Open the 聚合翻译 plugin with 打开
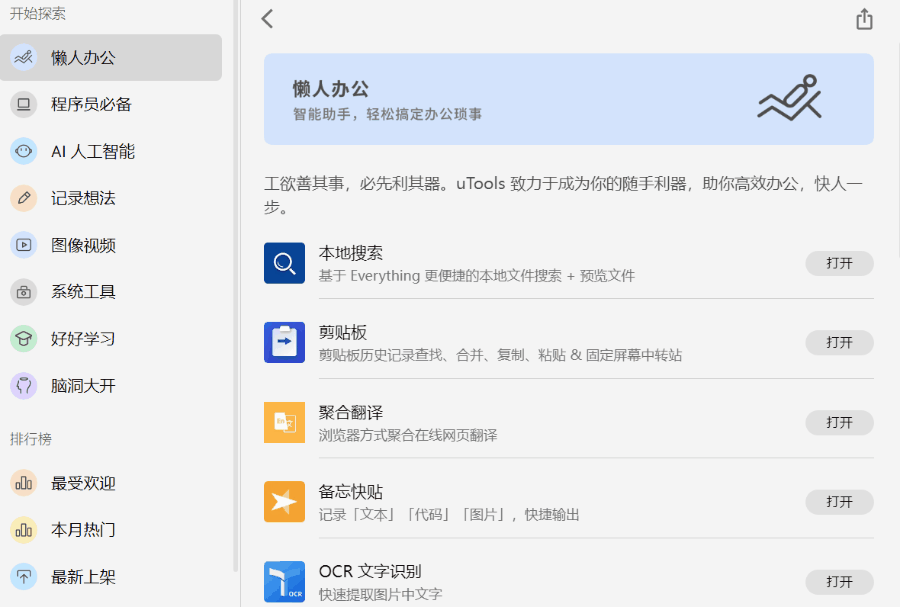This screenshot has height=607, width=900. click(x=839, y=422)
